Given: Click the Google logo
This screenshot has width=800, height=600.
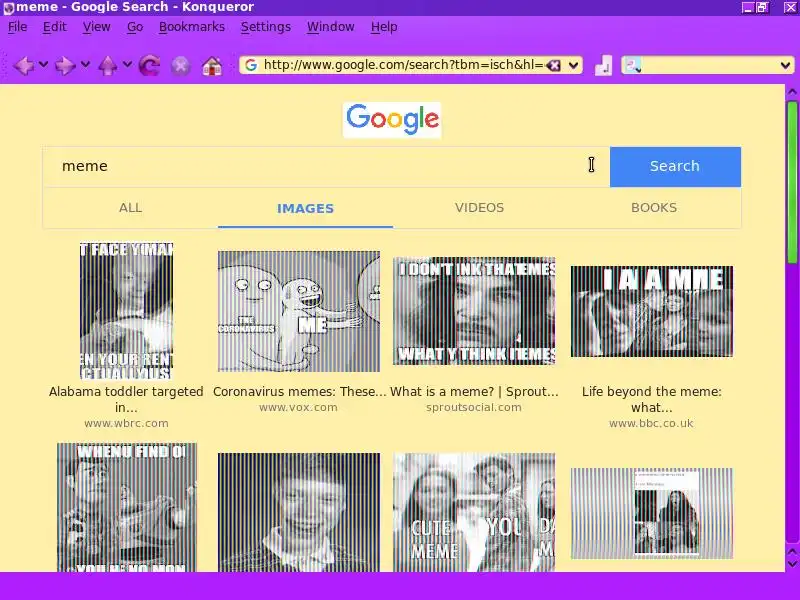Looking at the screenshot, I should point(392,120).
